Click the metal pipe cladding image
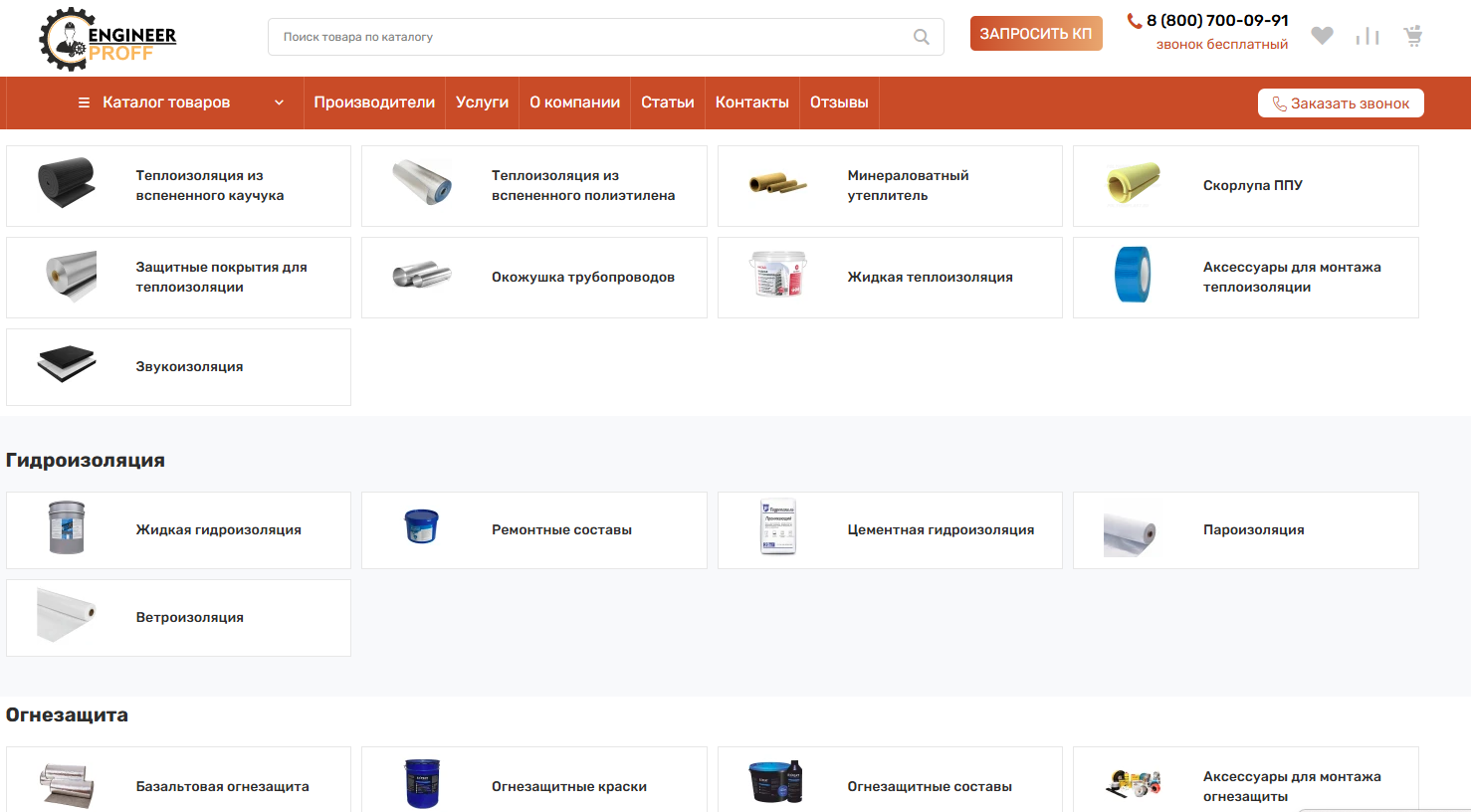The height and width of the screenshot is (812, 1471). 422,276
